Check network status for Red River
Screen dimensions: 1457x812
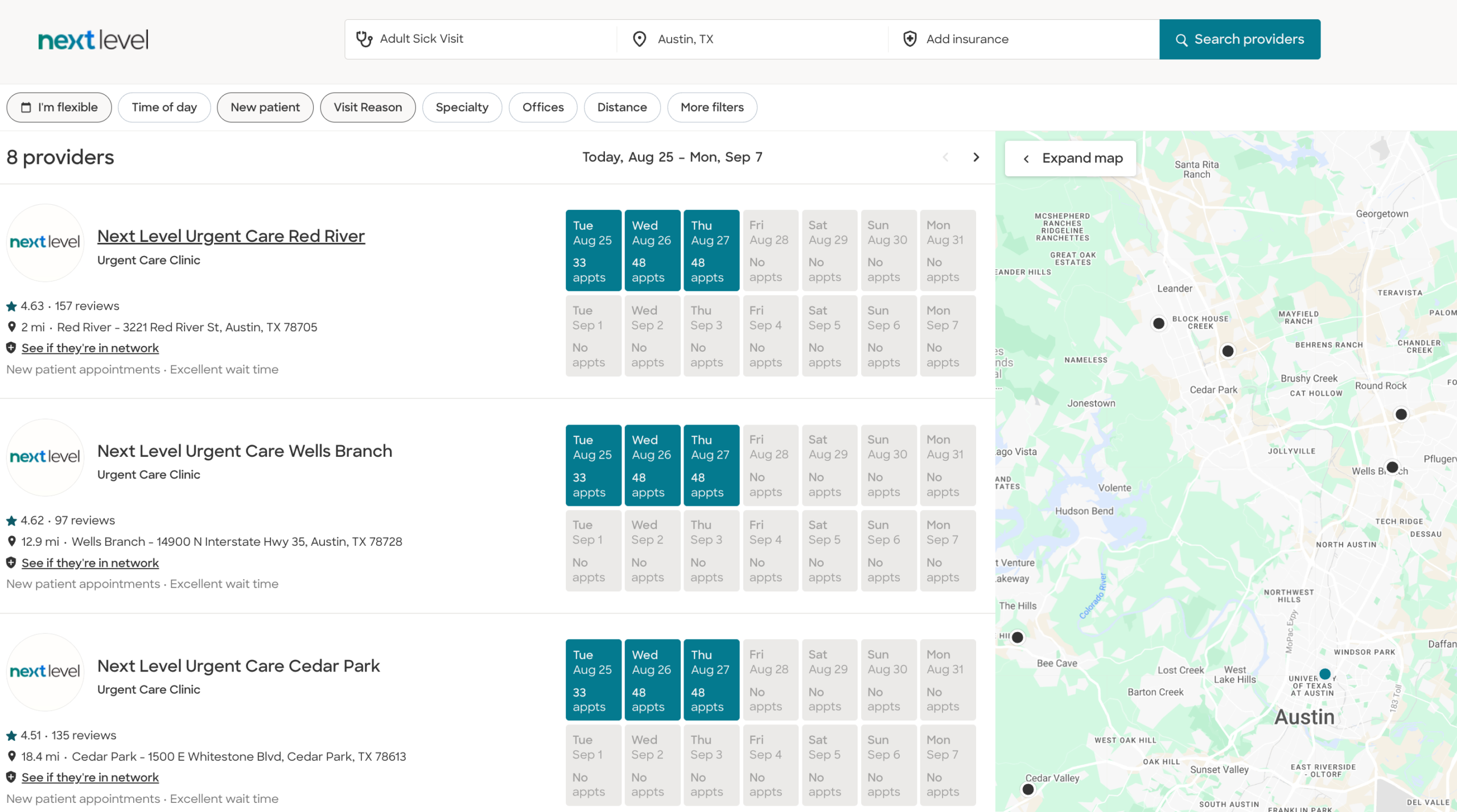tap(90, 348)
